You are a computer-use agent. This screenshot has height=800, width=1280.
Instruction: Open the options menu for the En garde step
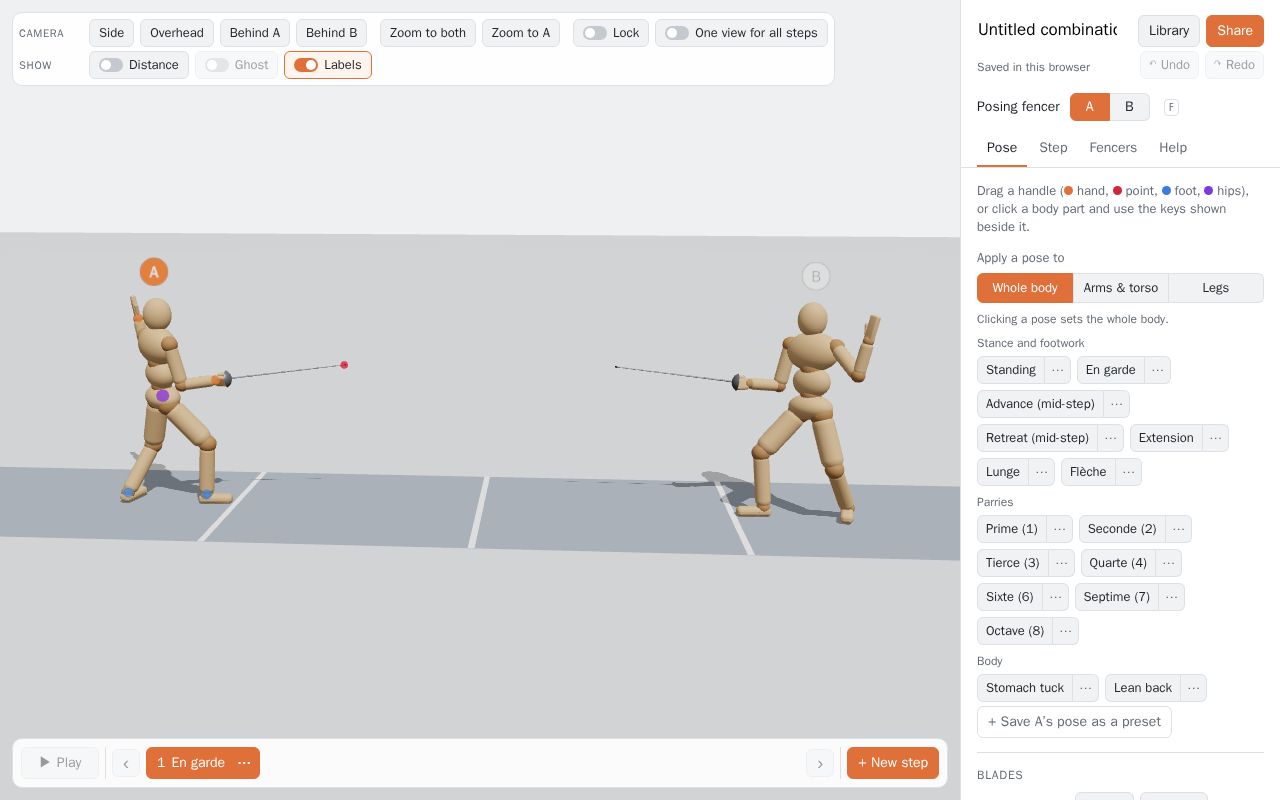244,763
